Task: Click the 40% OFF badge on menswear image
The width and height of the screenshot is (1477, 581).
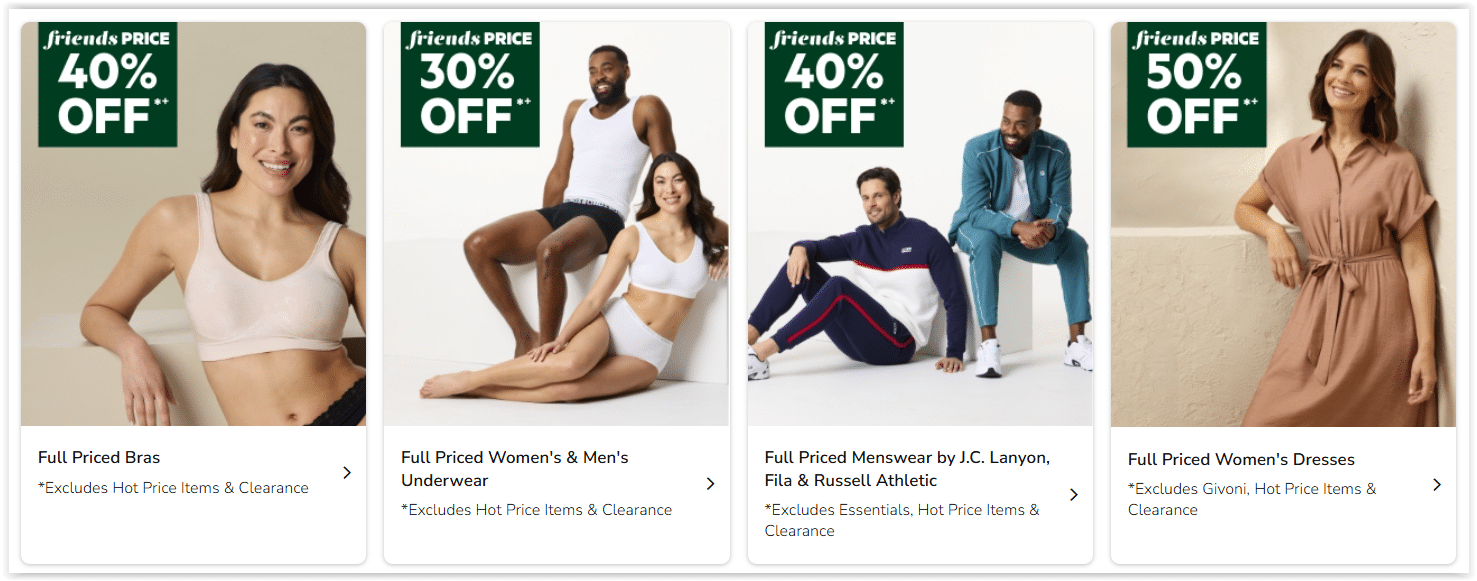Action: (834, 84)
